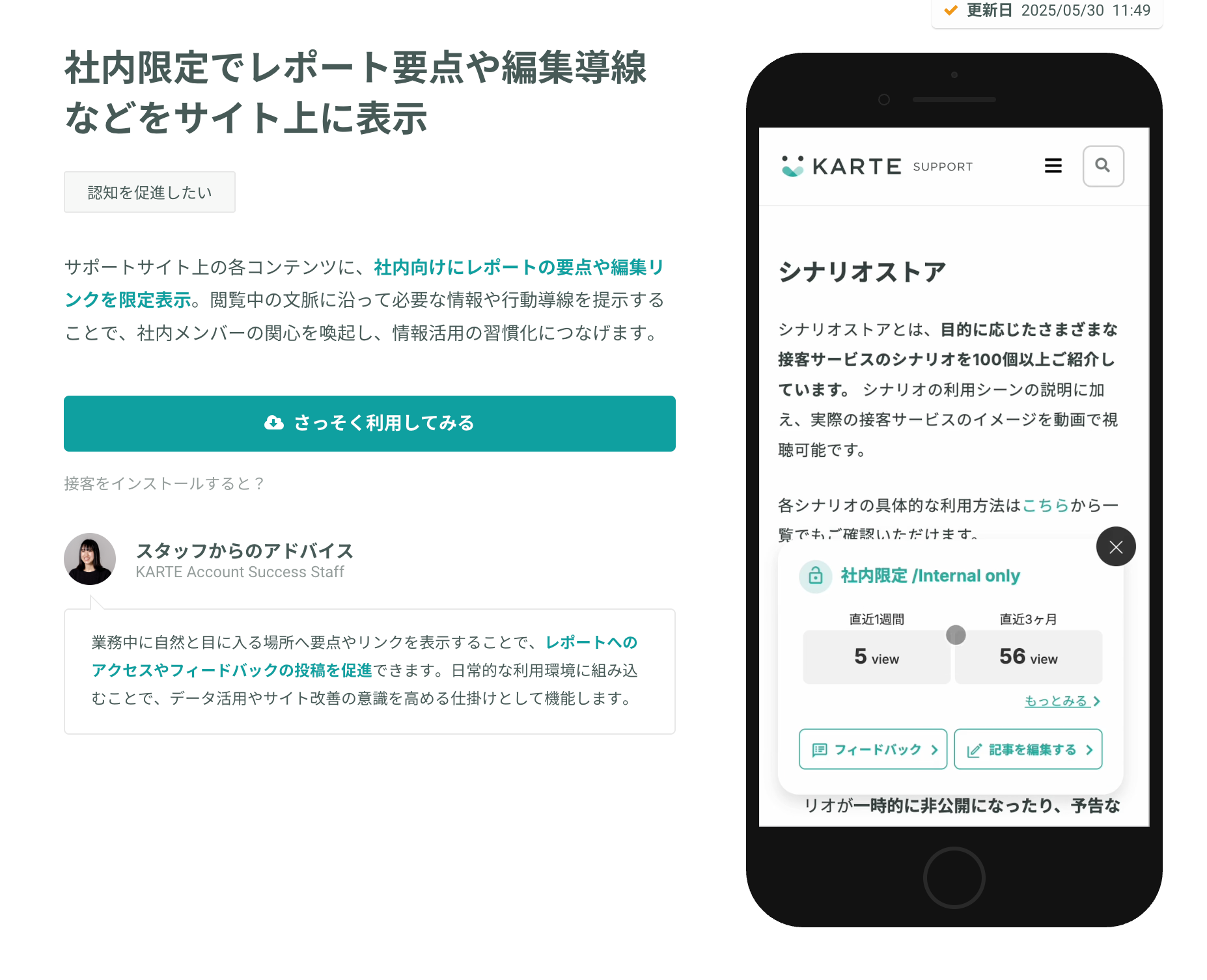This screenshot has height=980, width=1207.
Task: Click the 更新日 2025/05/30 11:49 timestamp
Action: (x=1059, y=10)
